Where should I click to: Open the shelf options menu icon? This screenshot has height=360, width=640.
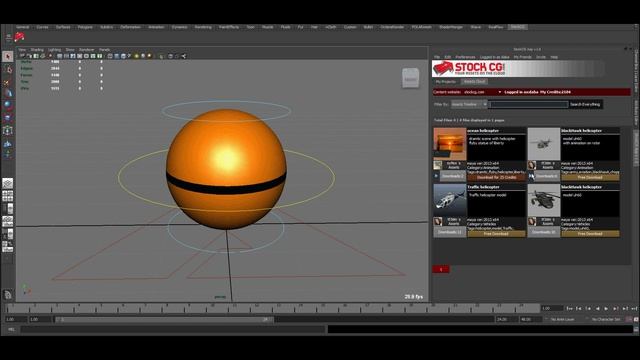(8, 38)
